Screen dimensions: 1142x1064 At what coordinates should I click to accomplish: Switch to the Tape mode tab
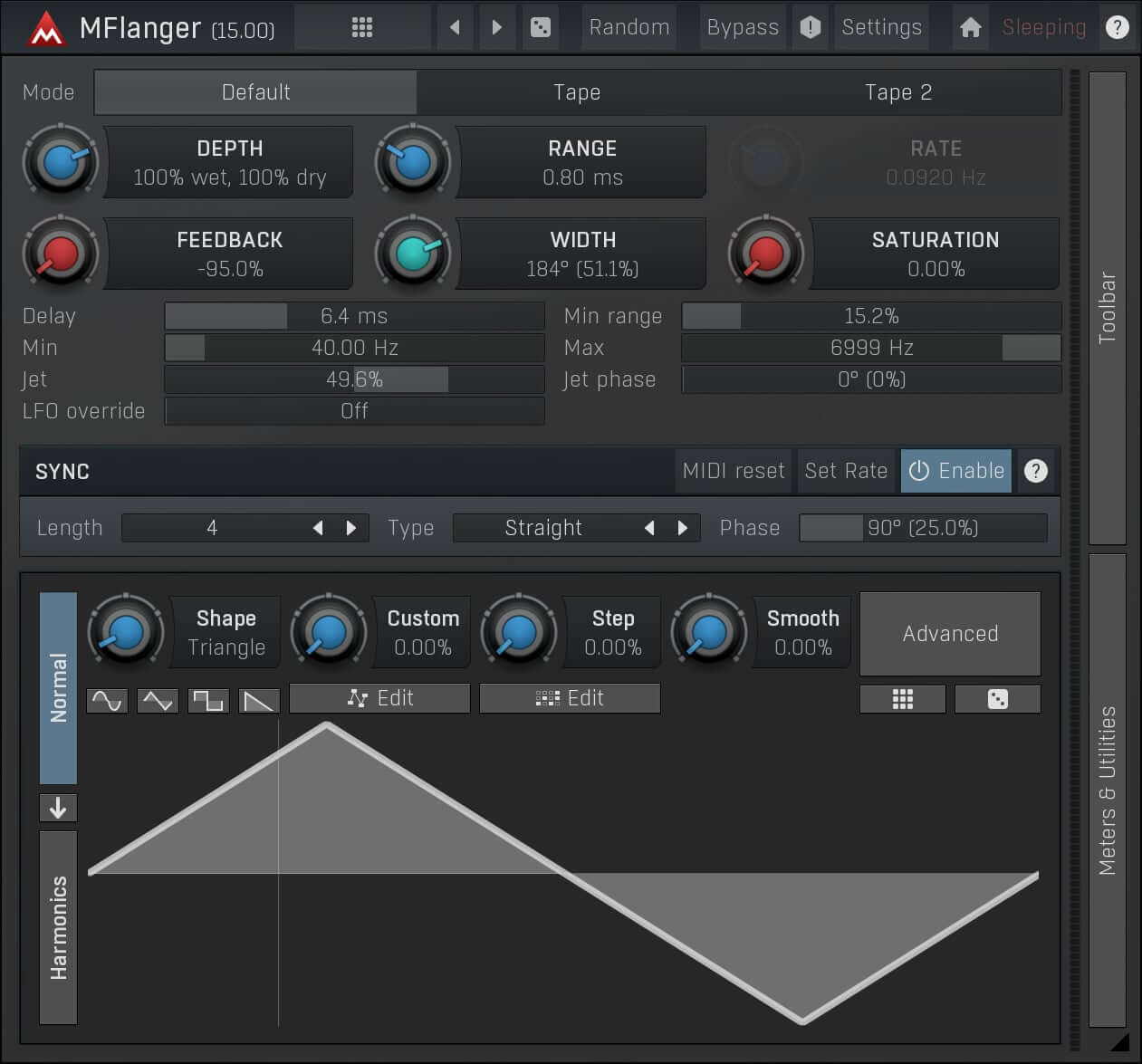577,91
